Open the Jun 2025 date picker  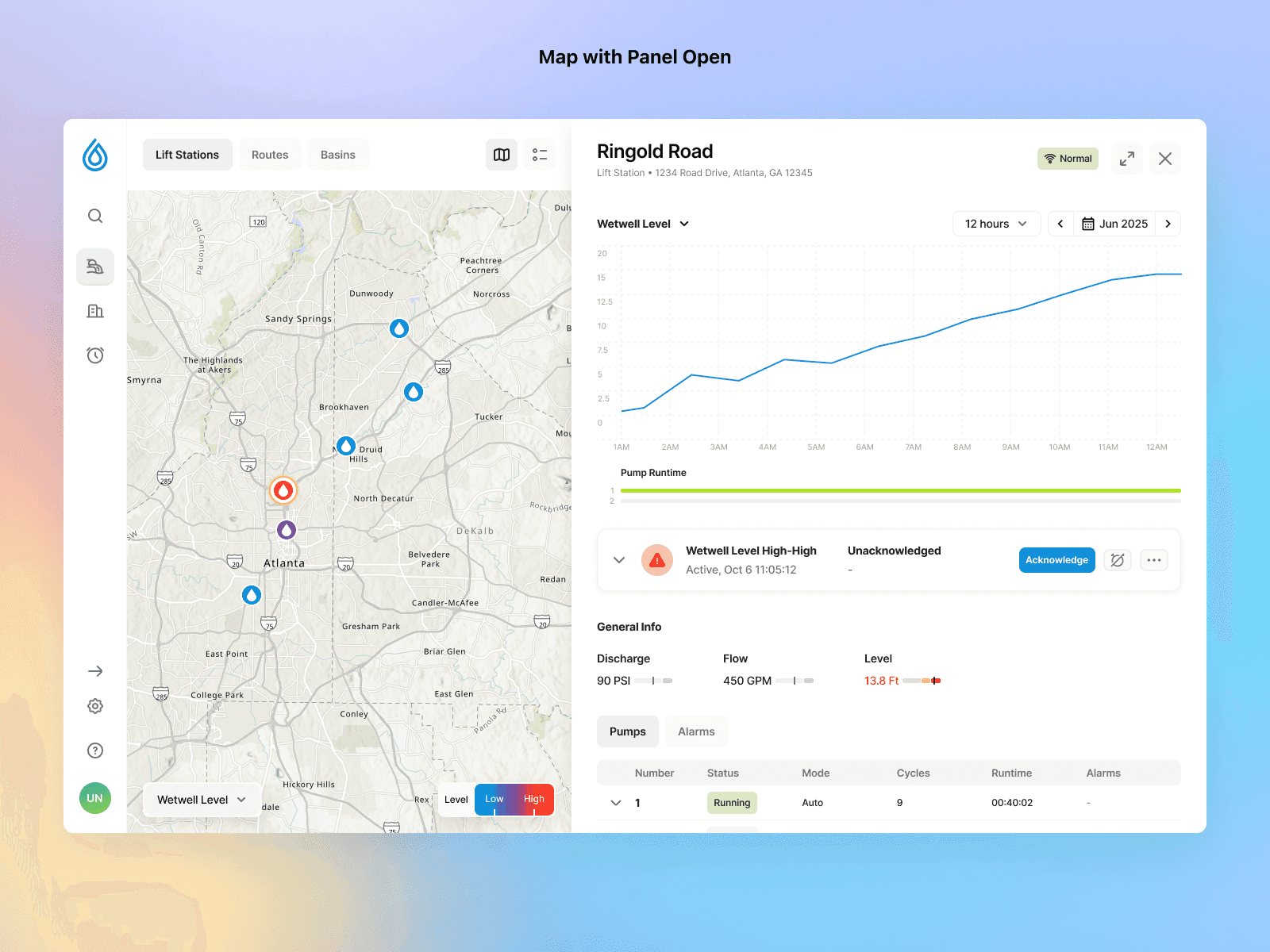pyautogui.click(x=1114, y=224)
